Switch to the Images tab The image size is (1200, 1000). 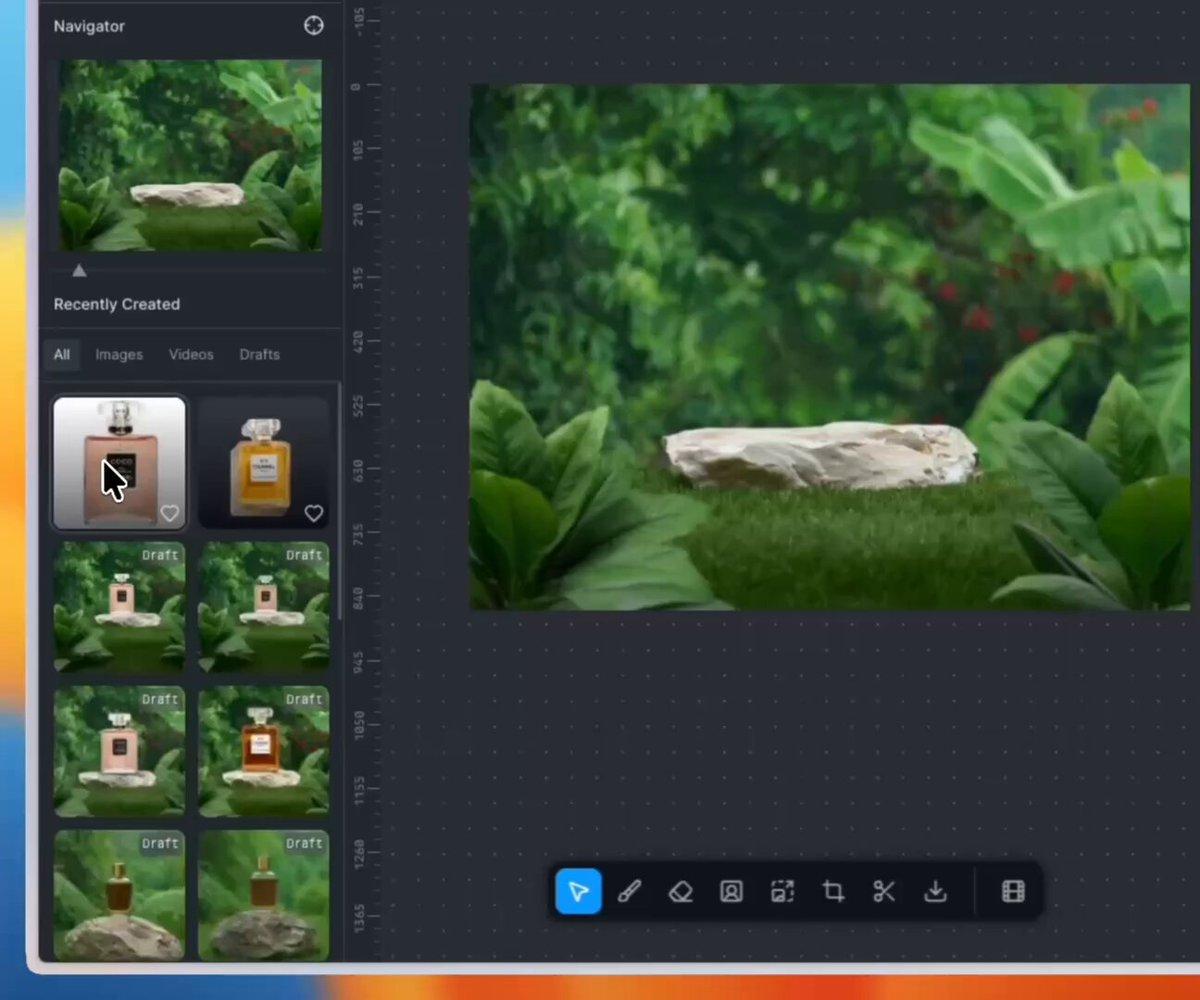[x=119, y=354]
